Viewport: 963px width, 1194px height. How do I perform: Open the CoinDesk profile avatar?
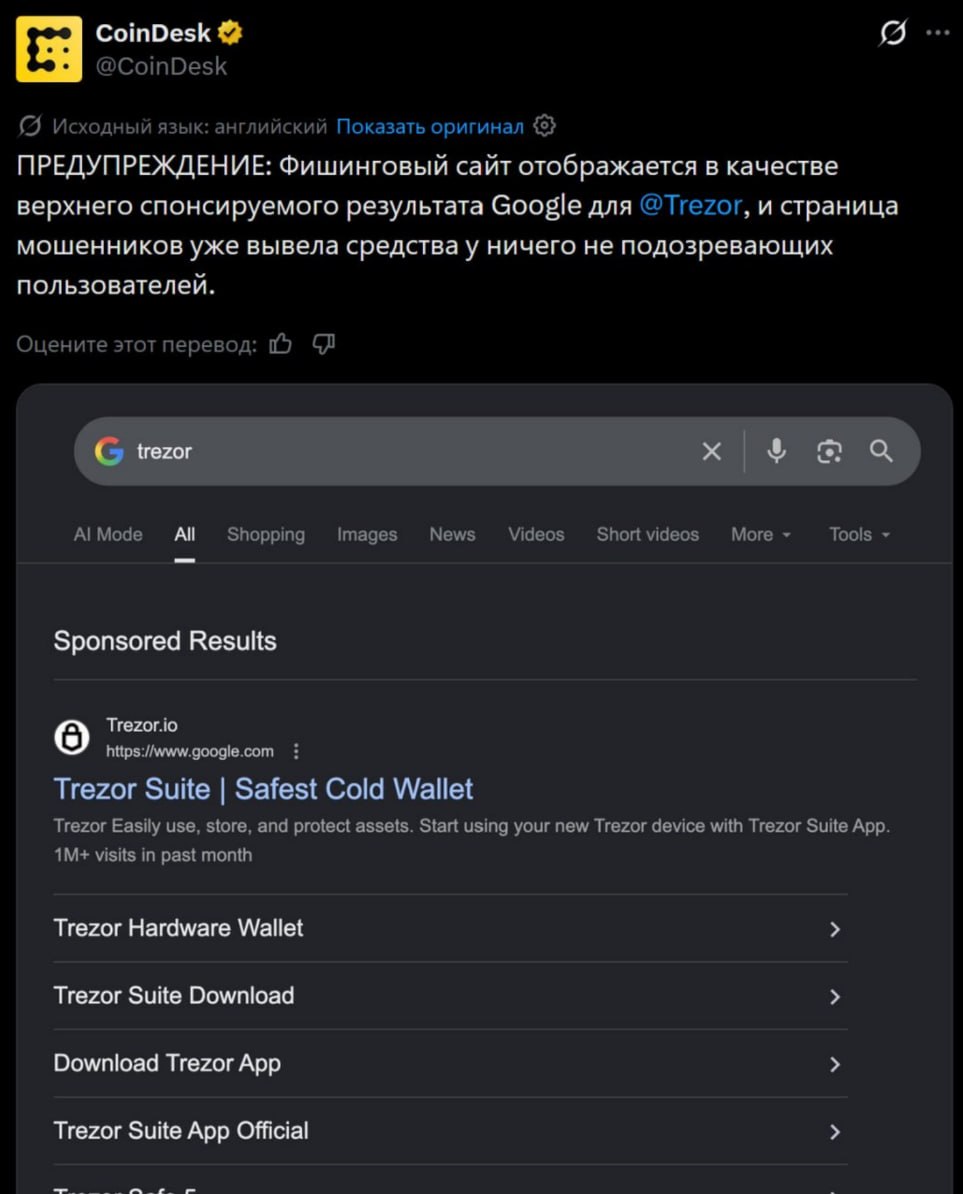(49, 49)
